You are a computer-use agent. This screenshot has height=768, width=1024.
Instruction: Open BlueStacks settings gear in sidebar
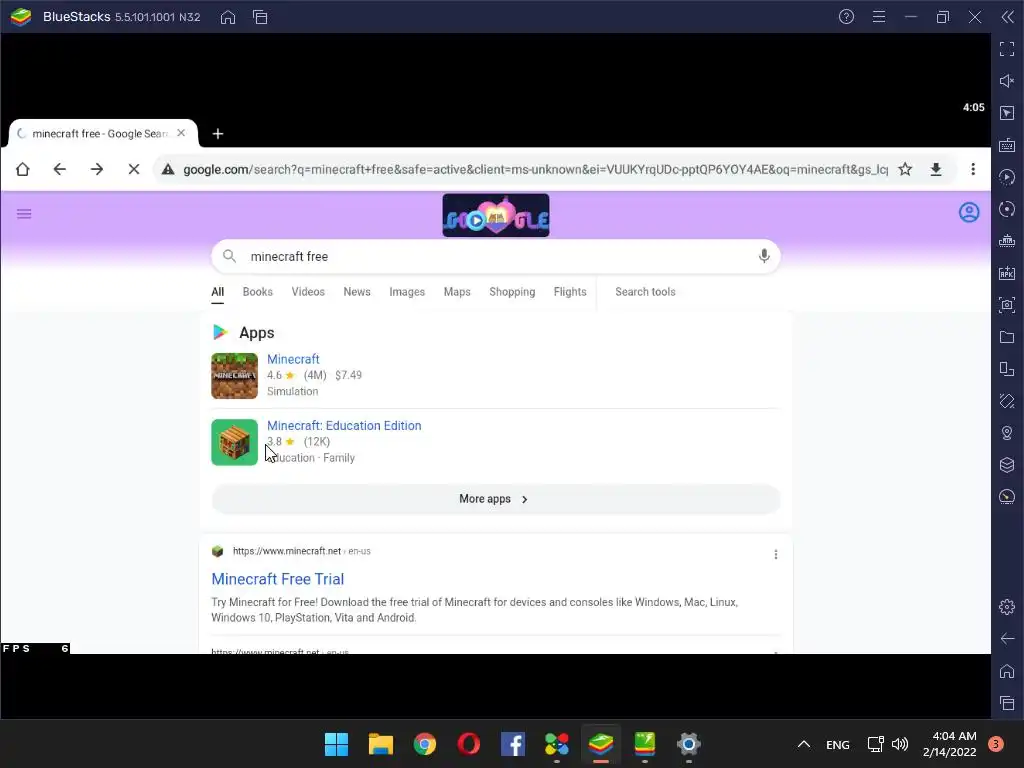point(1007,607)
